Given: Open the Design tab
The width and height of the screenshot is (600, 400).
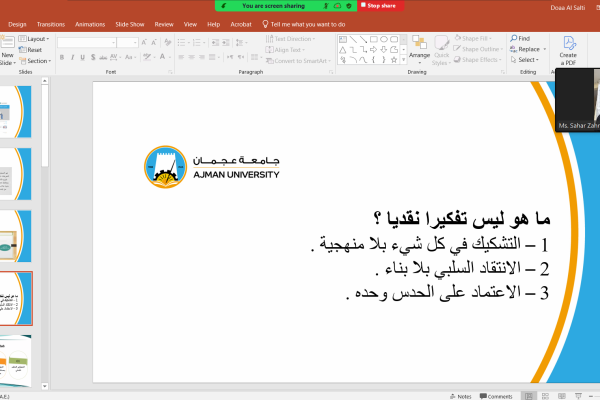Looking at the screenshot, I should coord(17,24).
